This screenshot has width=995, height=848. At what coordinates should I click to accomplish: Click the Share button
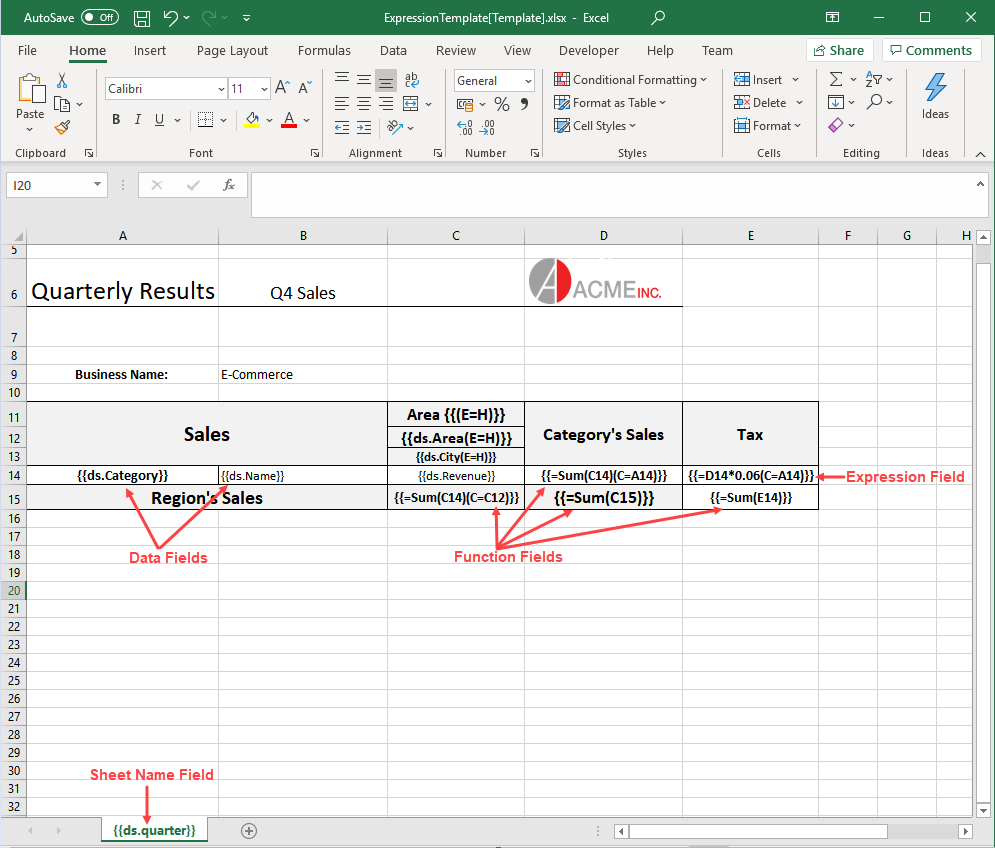point(839,51)
